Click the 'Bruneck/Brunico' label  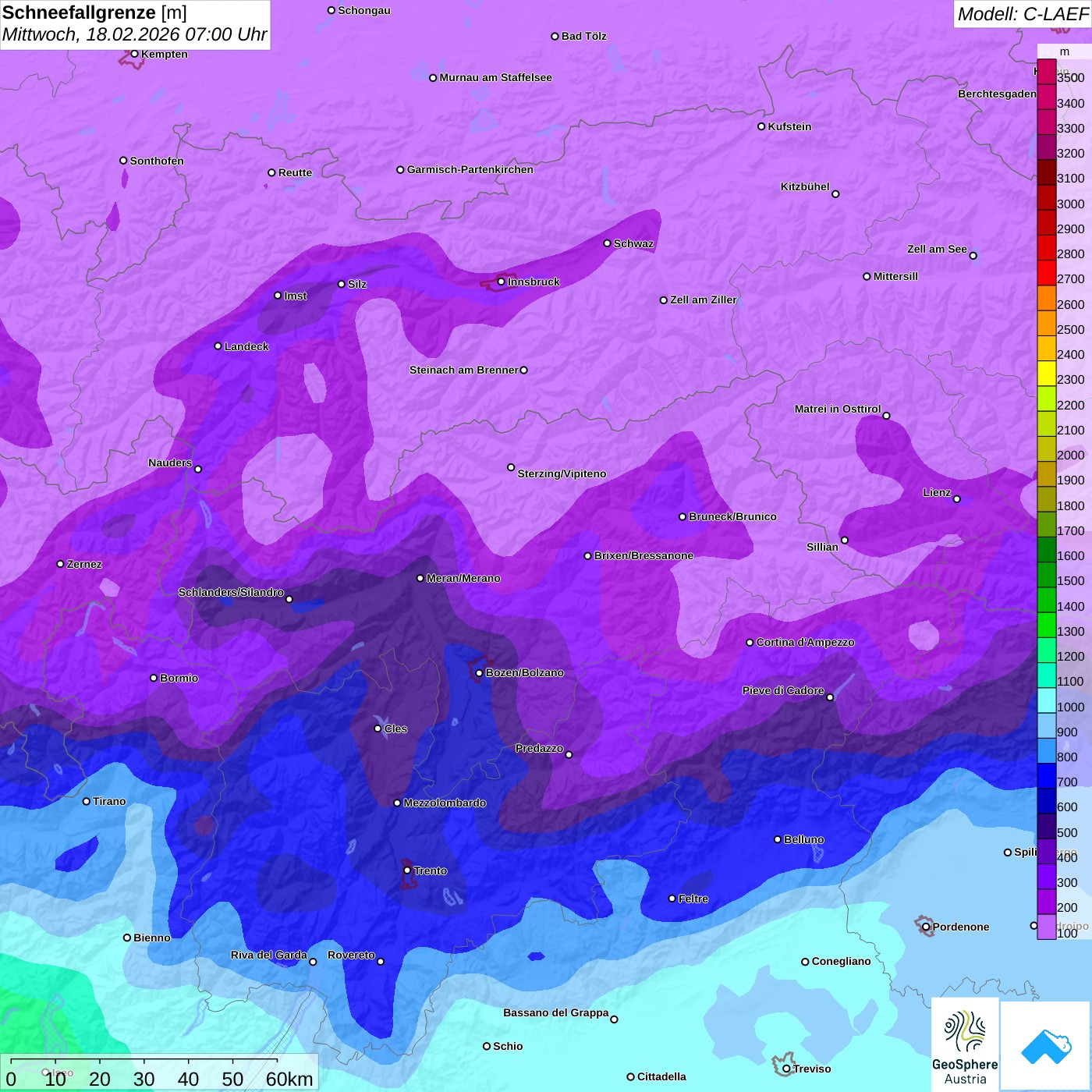click(732, 516)
